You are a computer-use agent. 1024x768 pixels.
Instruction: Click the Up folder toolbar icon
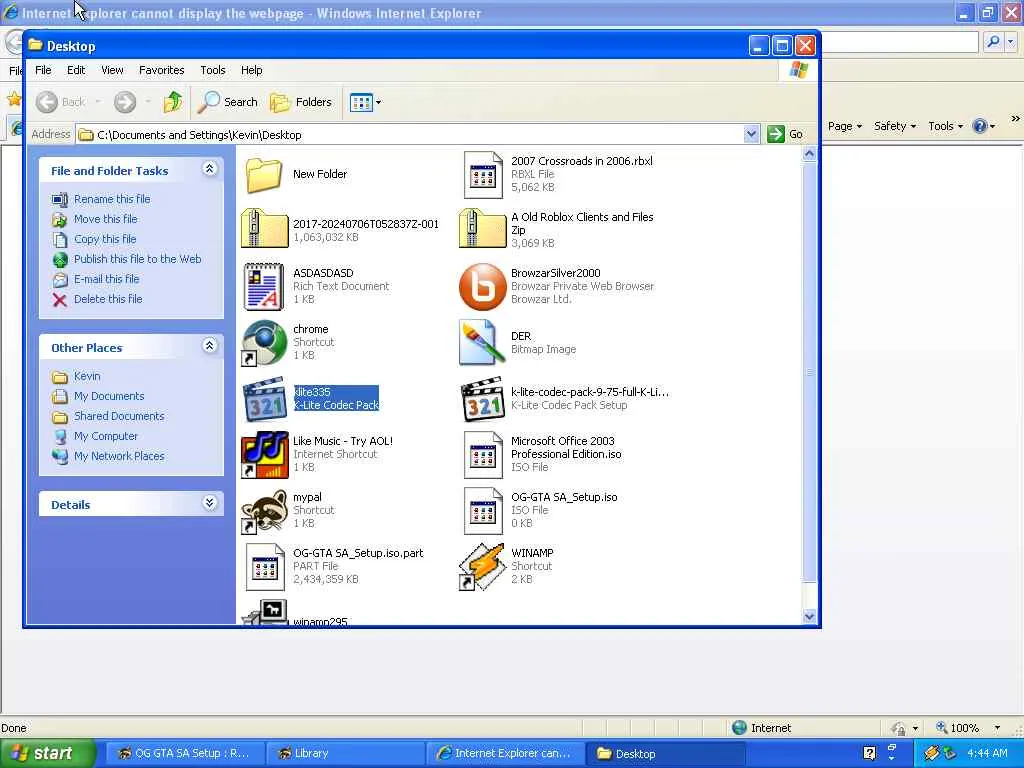tap(173, 102)
